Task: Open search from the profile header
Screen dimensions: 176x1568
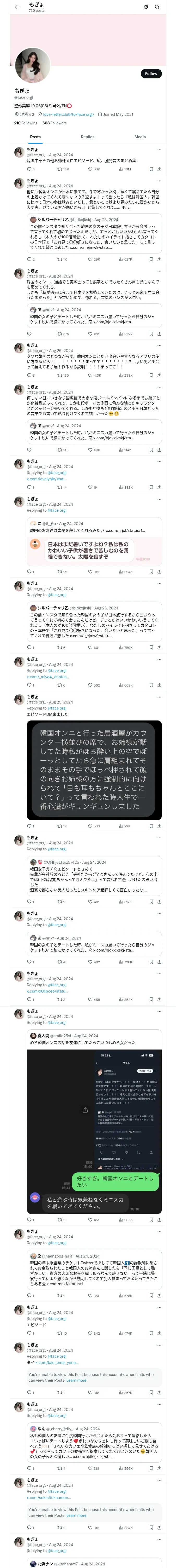Action: (x=157, y=7)
